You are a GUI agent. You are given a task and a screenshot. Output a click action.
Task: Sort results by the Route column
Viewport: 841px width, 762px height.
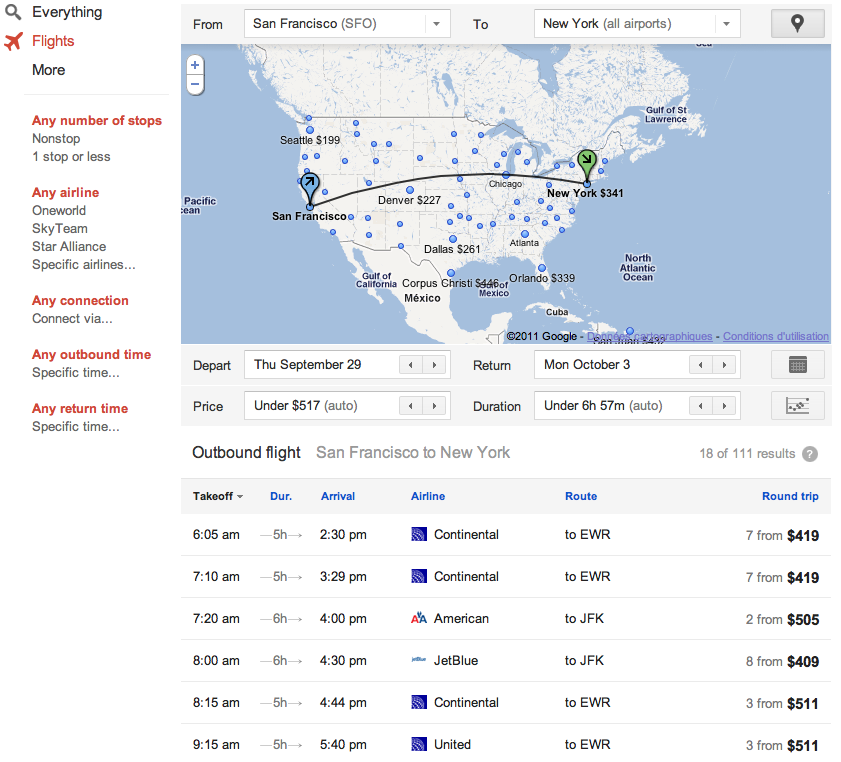pyautogui.click(x=581, y=497)
